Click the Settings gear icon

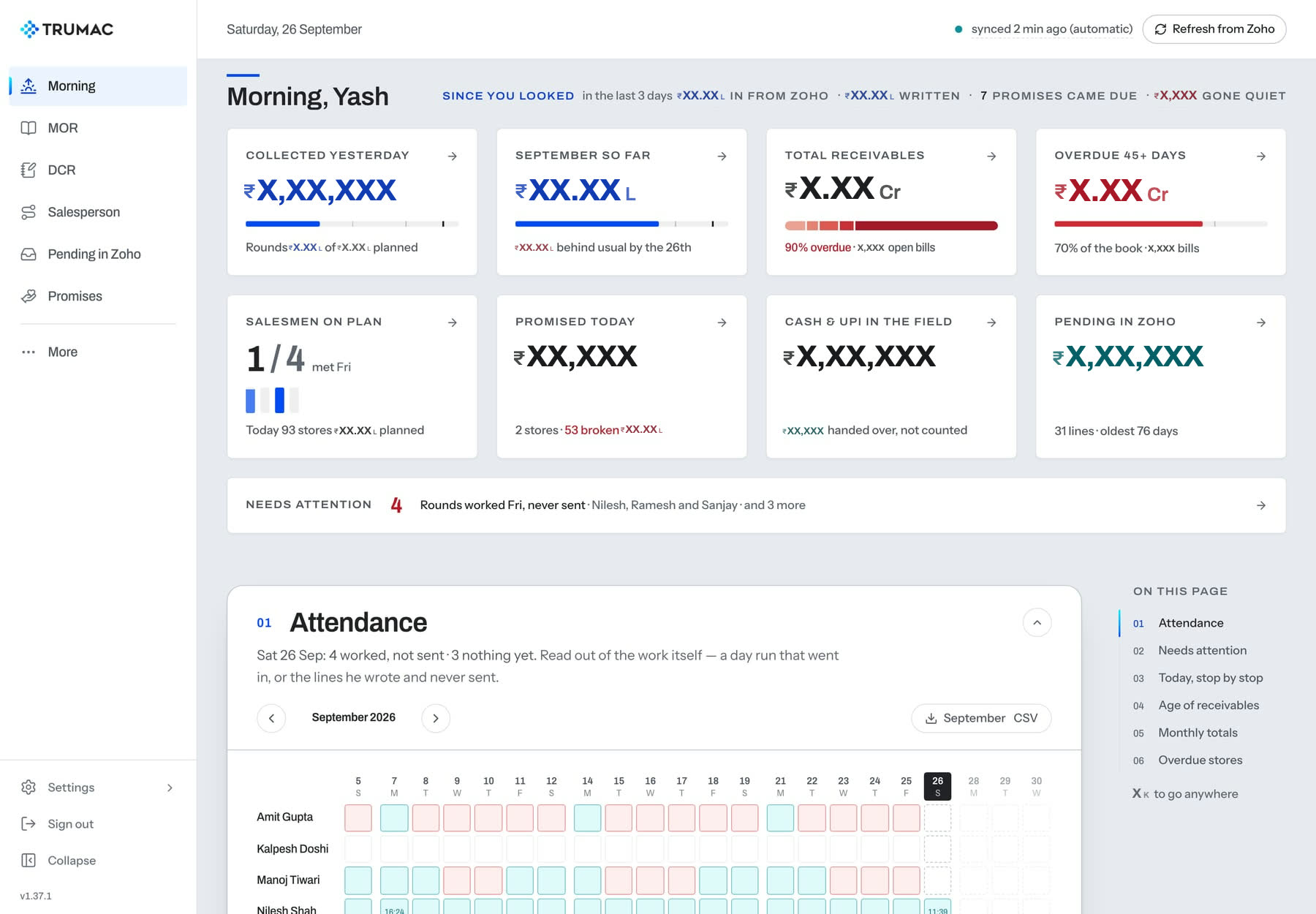[x=29, y=788]
